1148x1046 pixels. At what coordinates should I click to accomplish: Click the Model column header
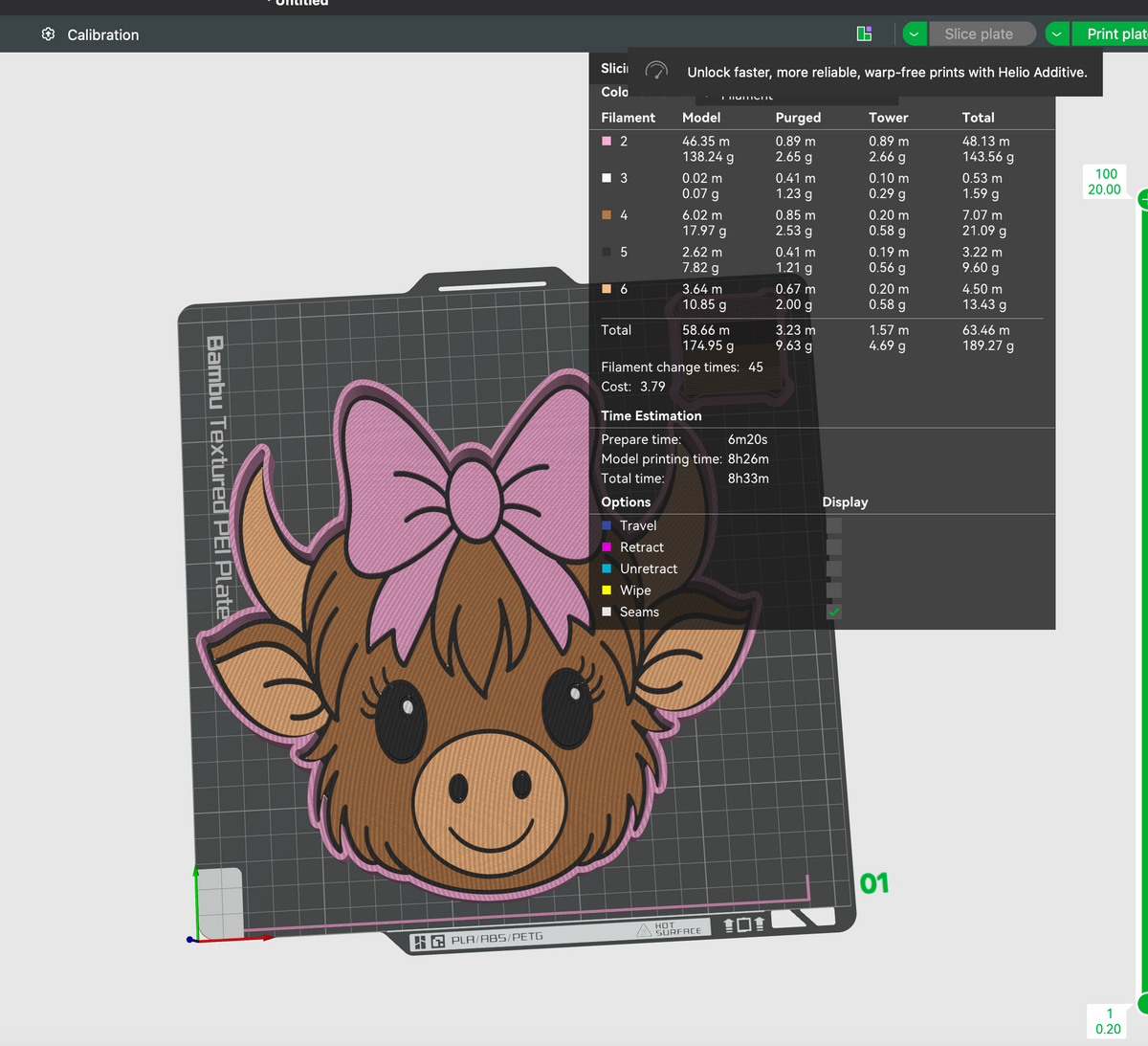(701, 118)
